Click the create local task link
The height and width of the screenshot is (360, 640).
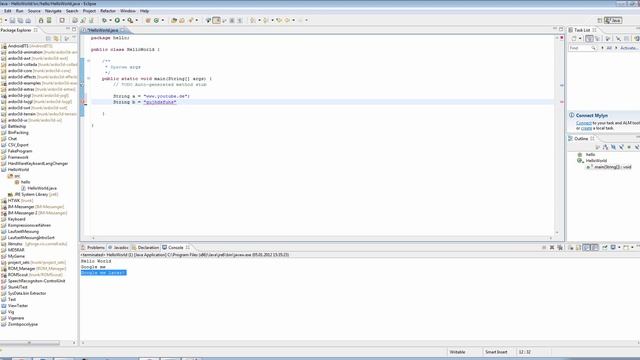(587, 128)
